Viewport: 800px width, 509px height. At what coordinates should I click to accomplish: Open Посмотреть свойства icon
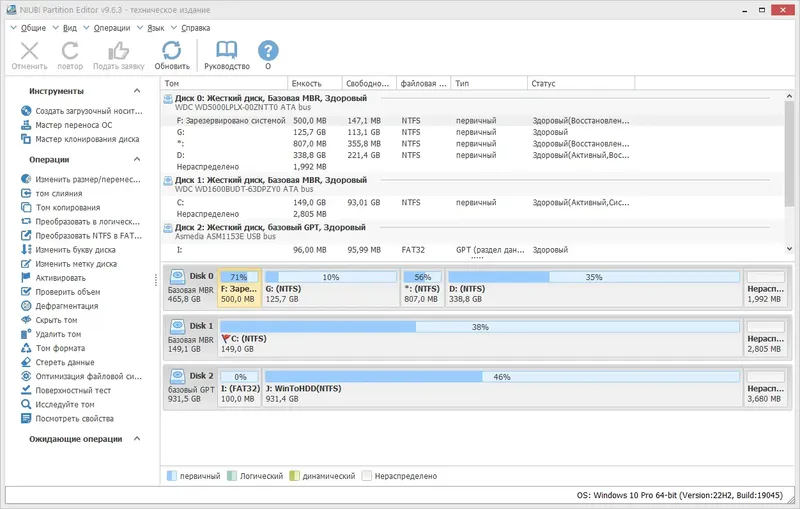pos(26,418)
